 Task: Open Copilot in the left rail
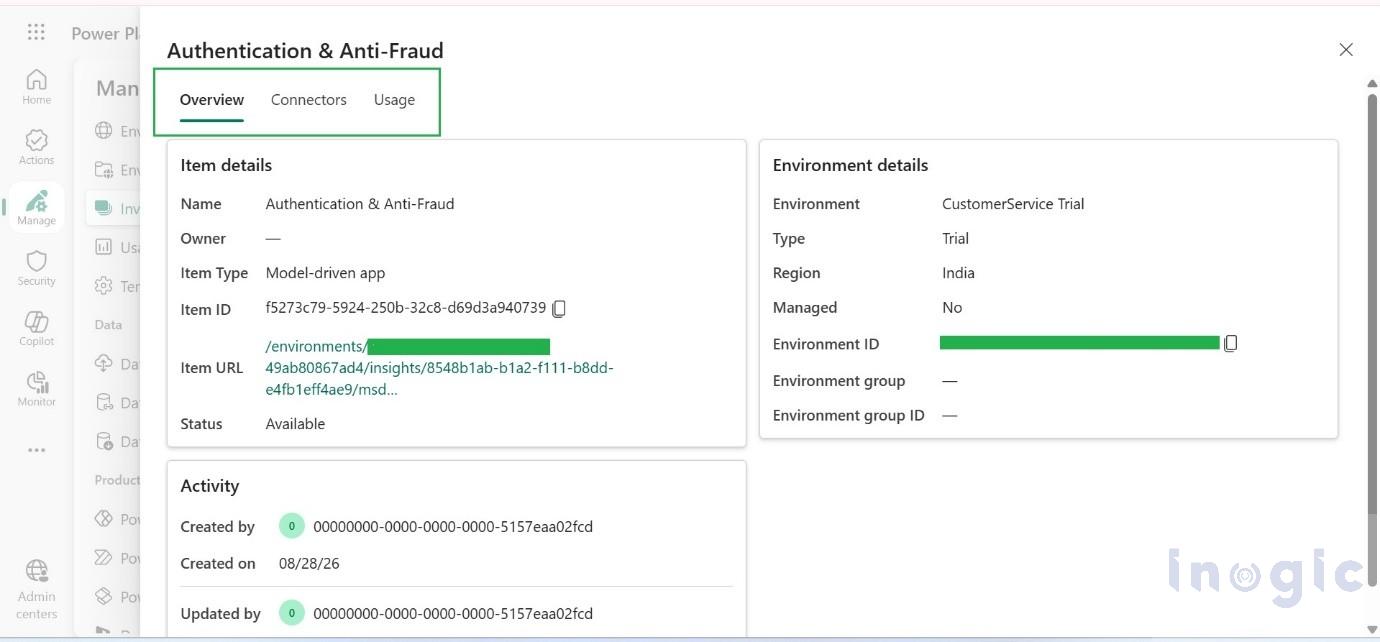36,328
